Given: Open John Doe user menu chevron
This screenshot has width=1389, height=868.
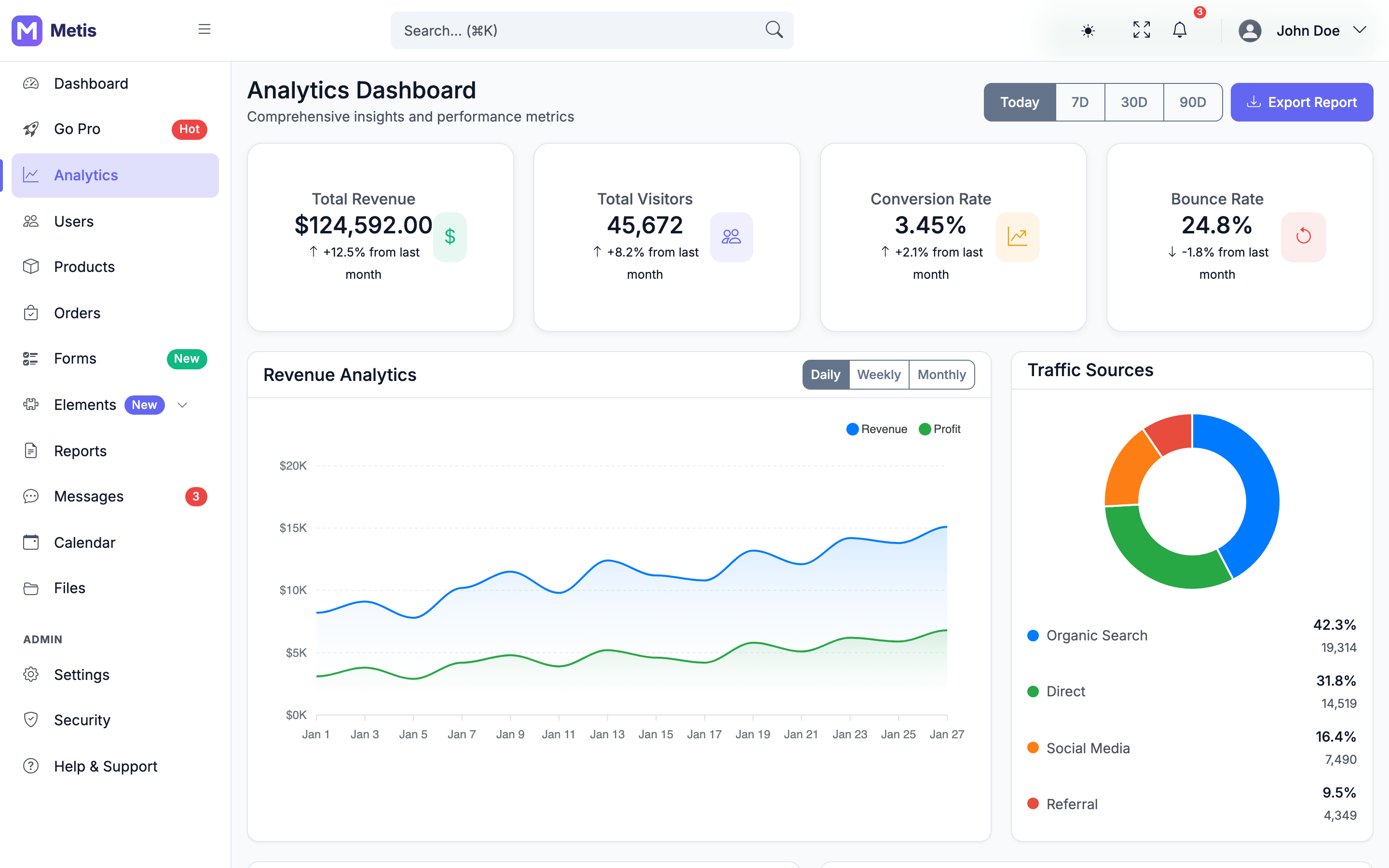Looking at the screenshot, I should coord(1359,30).
